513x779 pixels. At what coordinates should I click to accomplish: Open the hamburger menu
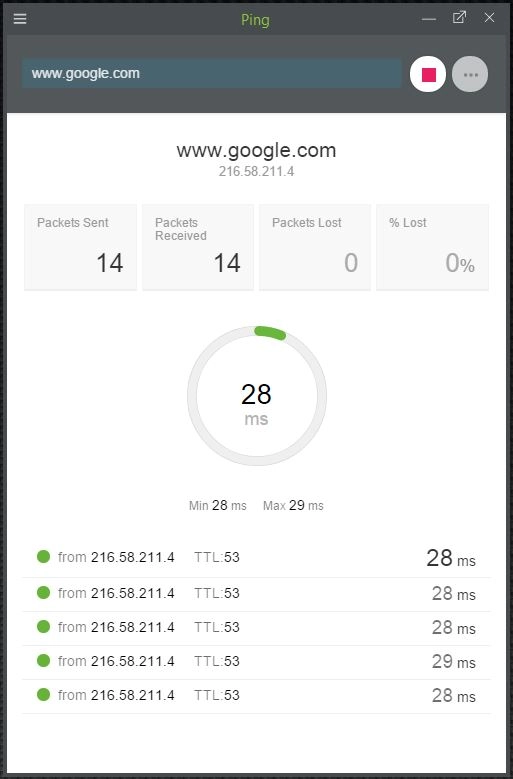pyautogui.click(x=20, y=19)
